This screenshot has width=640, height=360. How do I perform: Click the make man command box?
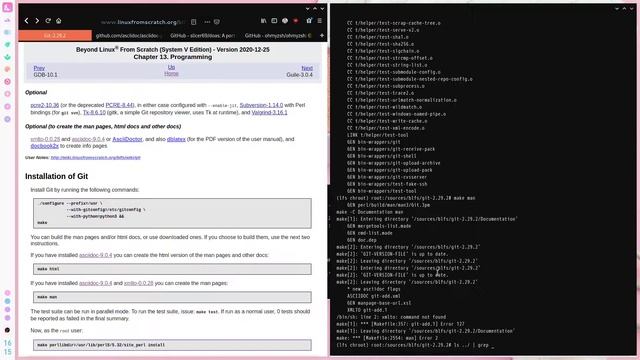tap(172, 297)
